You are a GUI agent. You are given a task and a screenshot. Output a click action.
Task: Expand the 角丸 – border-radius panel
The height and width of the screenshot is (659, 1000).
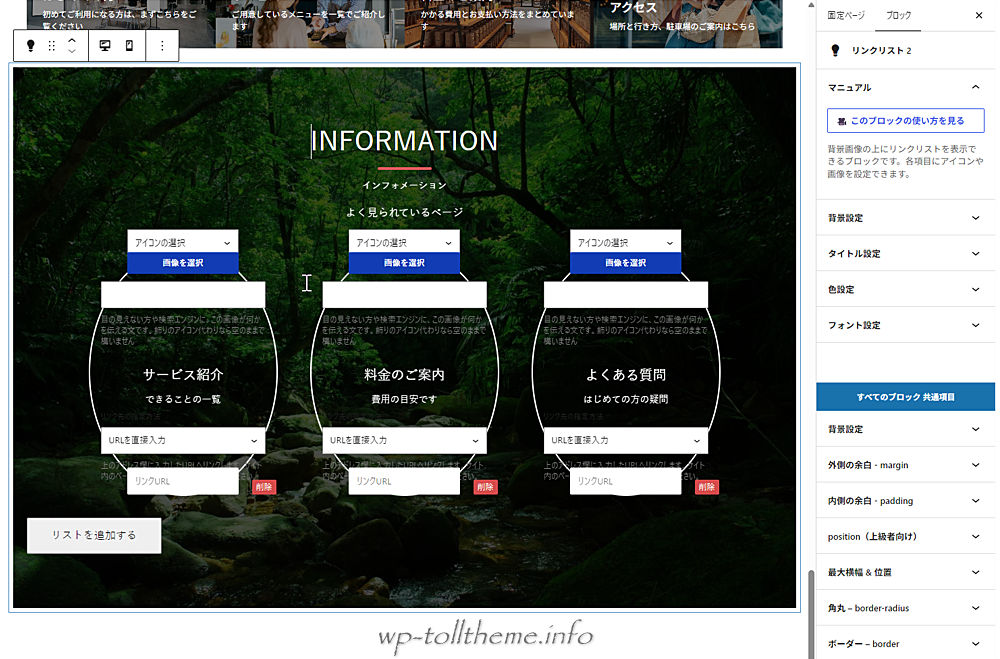point(906,608)
